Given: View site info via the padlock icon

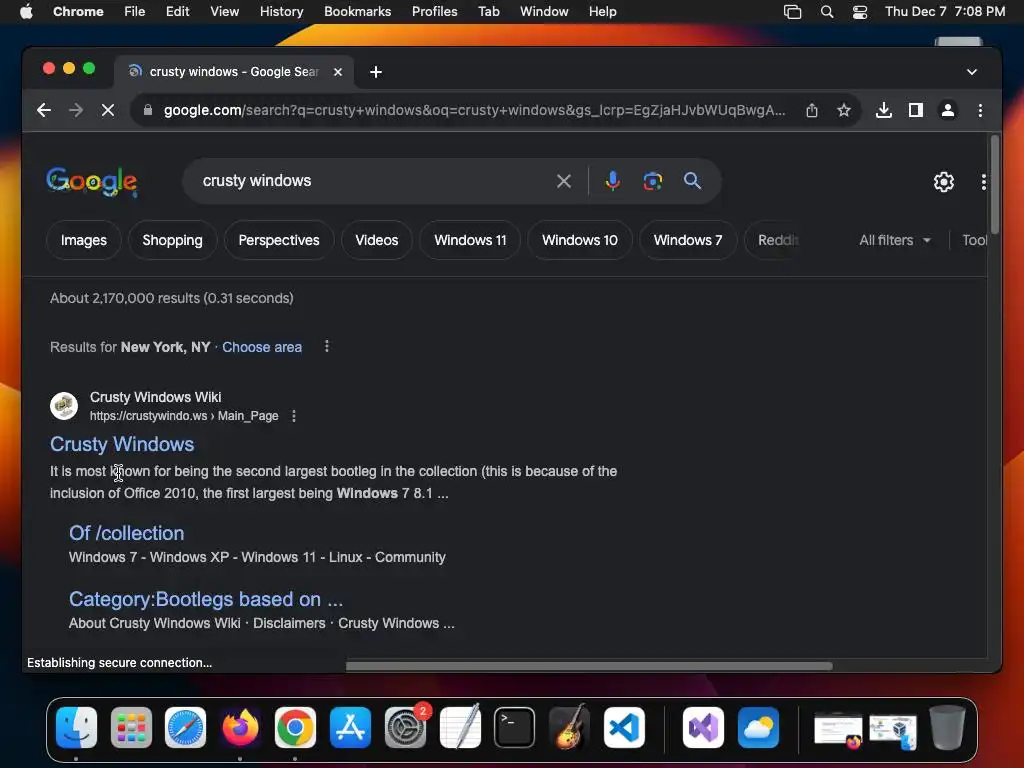Looking at the screenshot, I should point(148,110).
